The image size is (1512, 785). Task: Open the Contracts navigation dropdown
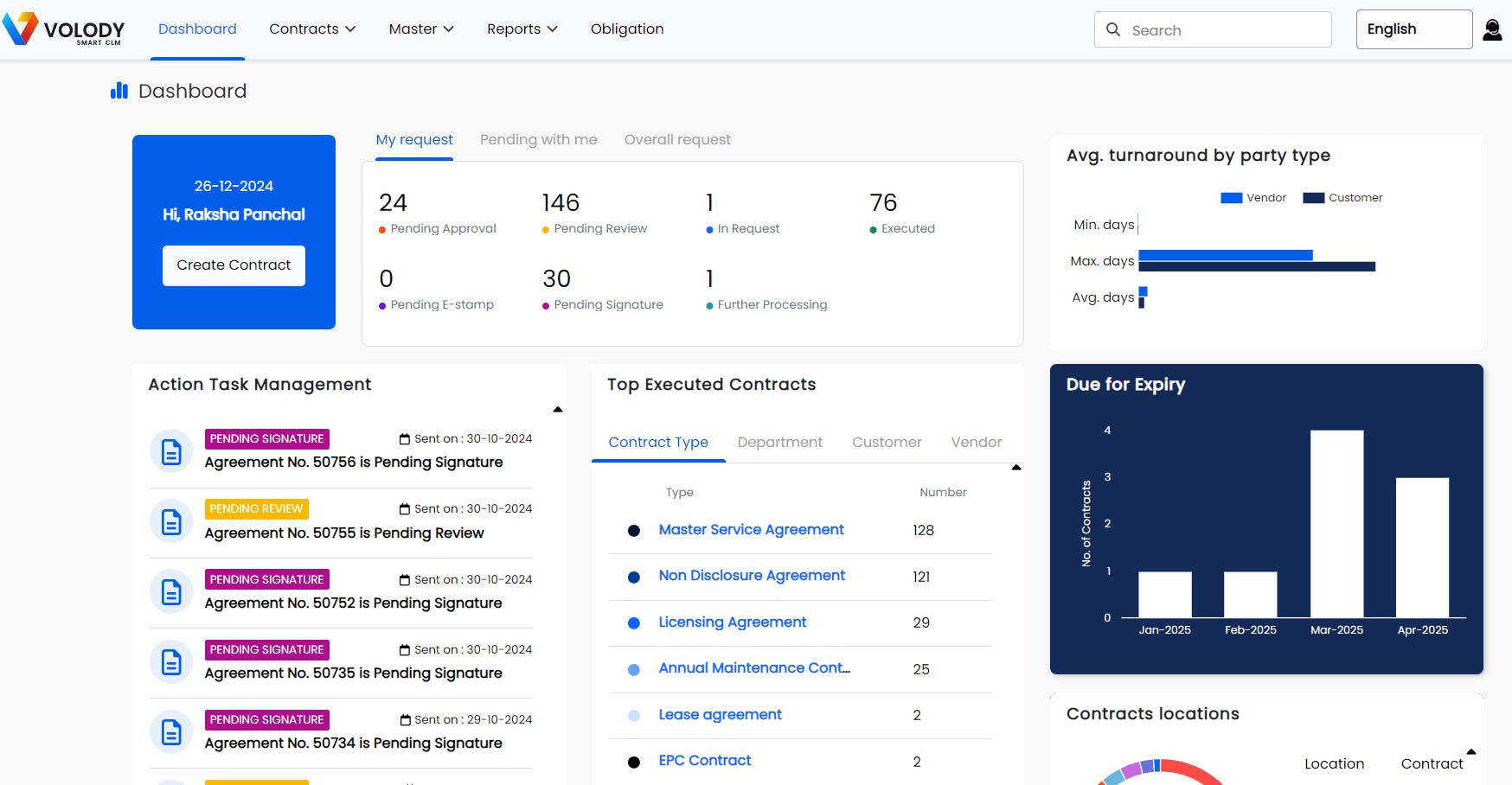311,29
